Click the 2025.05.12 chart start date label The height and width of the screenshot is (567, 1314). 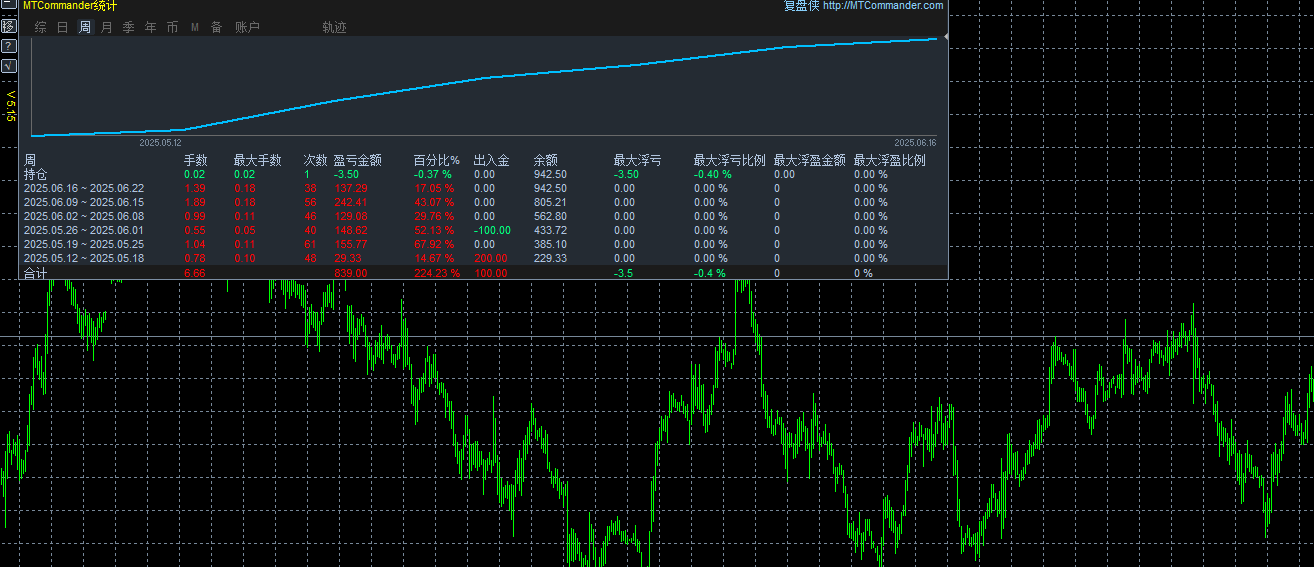pos(160,143)
